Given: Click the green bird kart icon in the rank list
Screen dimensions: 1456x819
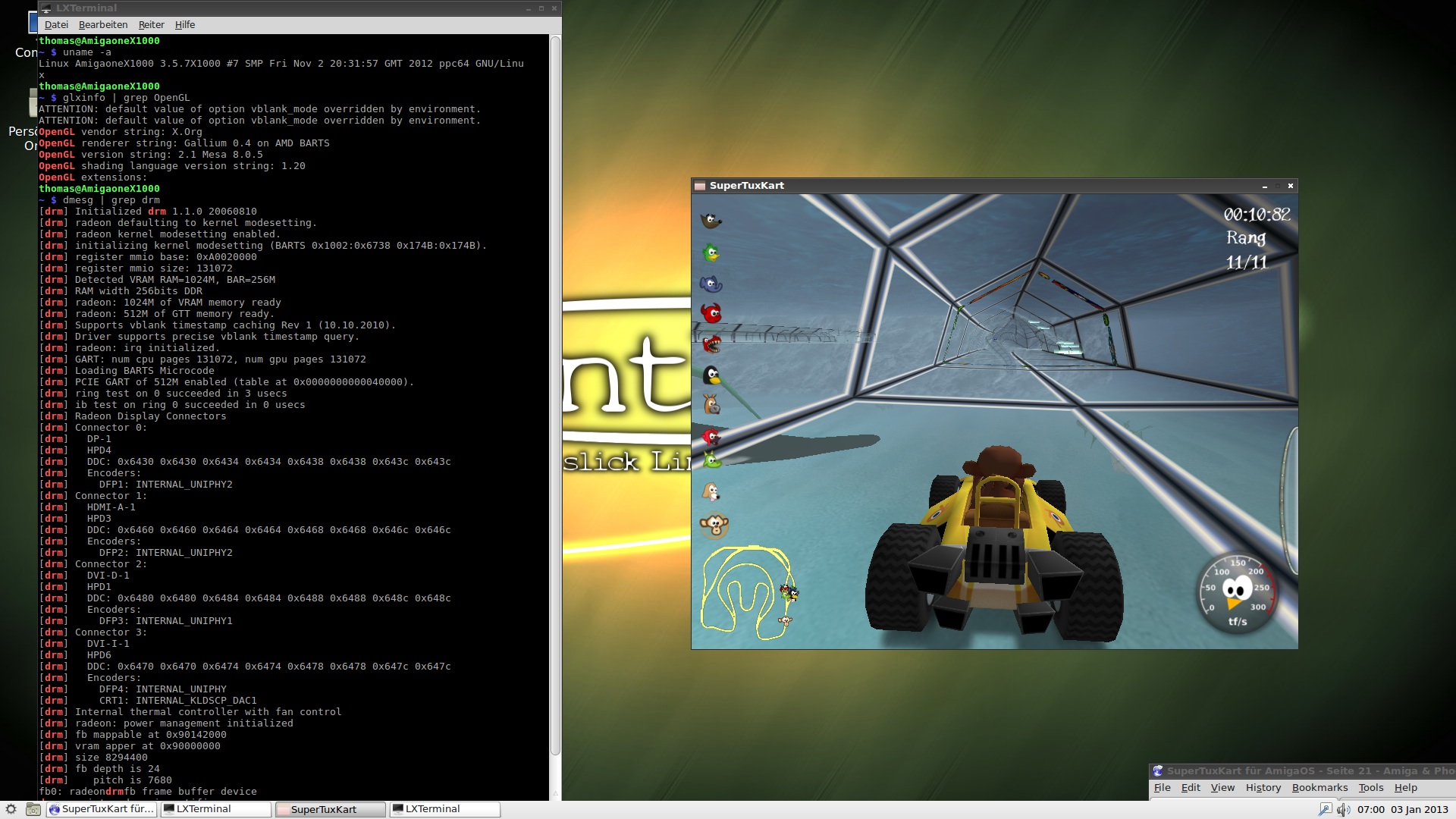Looking at the screenshot, I should point(711,252).
